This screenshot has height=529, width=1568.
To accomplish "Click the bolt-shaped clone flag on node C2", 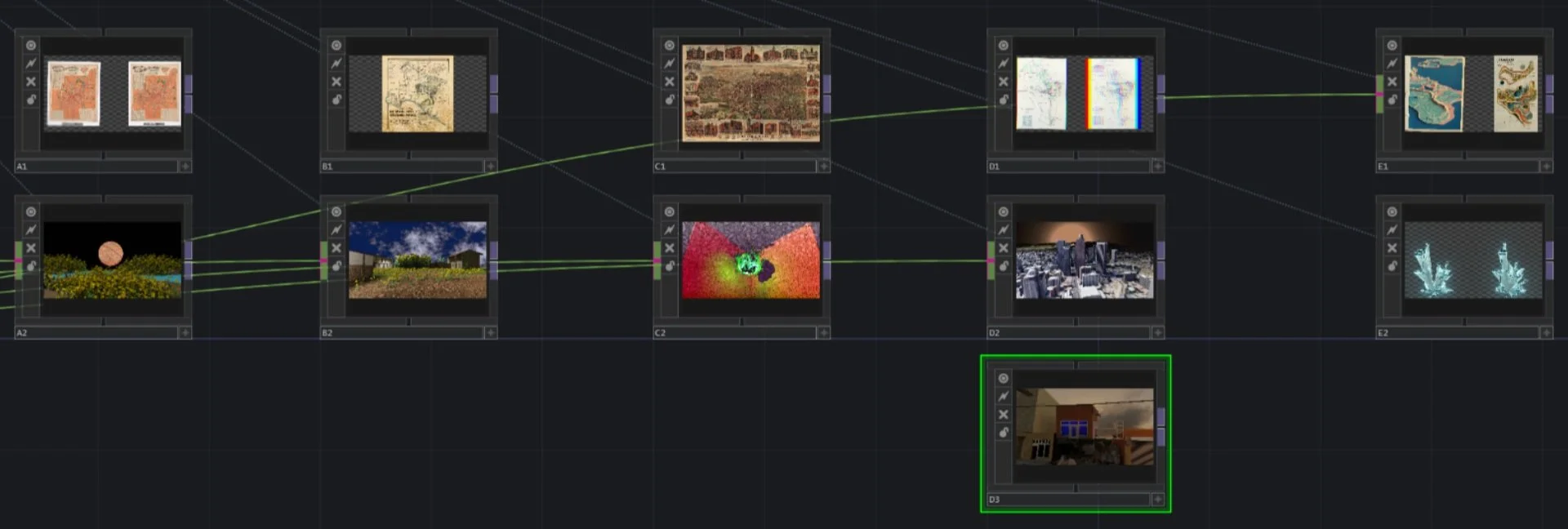I will pos(670,230).
